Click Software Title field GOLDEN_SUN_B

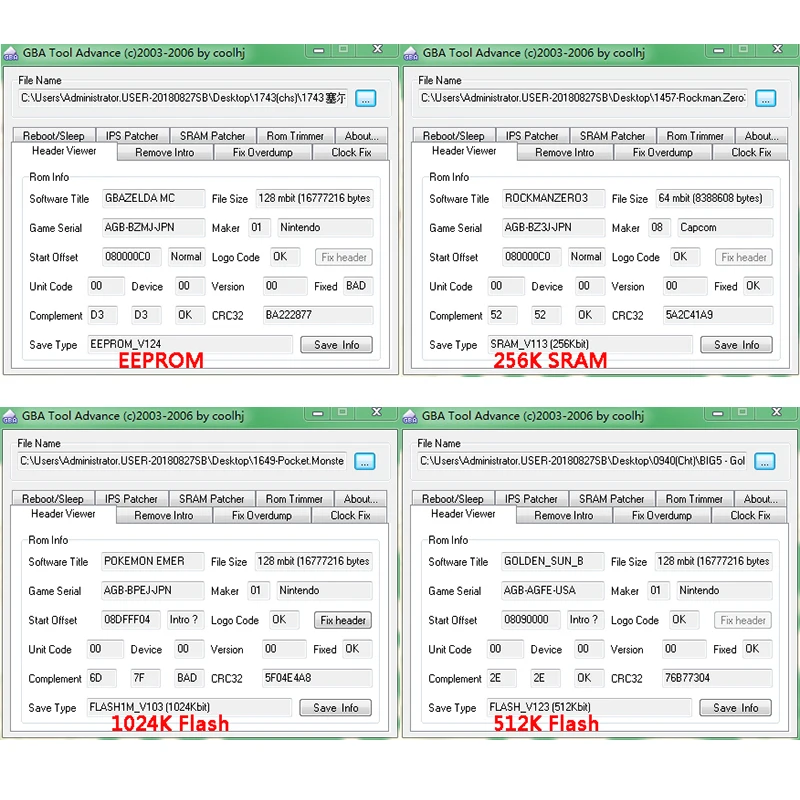coord(553,561)
